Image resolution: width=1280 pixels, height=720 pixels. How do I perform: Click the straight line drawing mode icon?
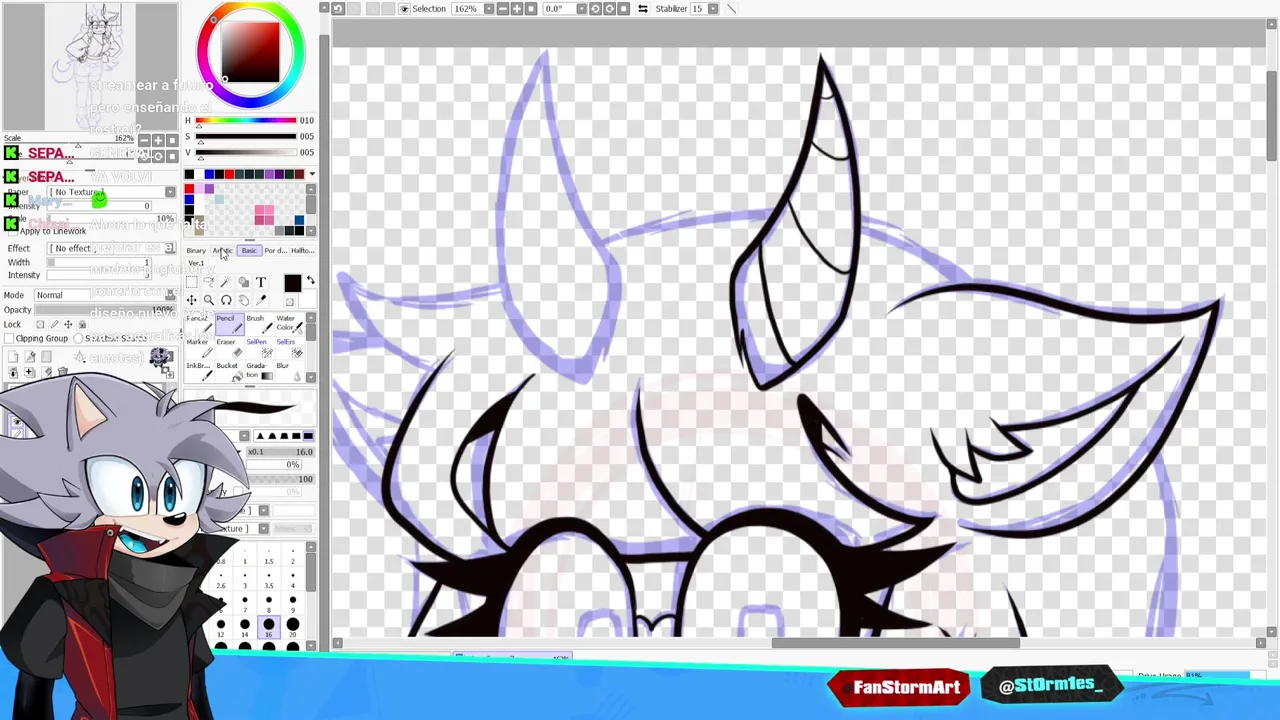[731, 8]
